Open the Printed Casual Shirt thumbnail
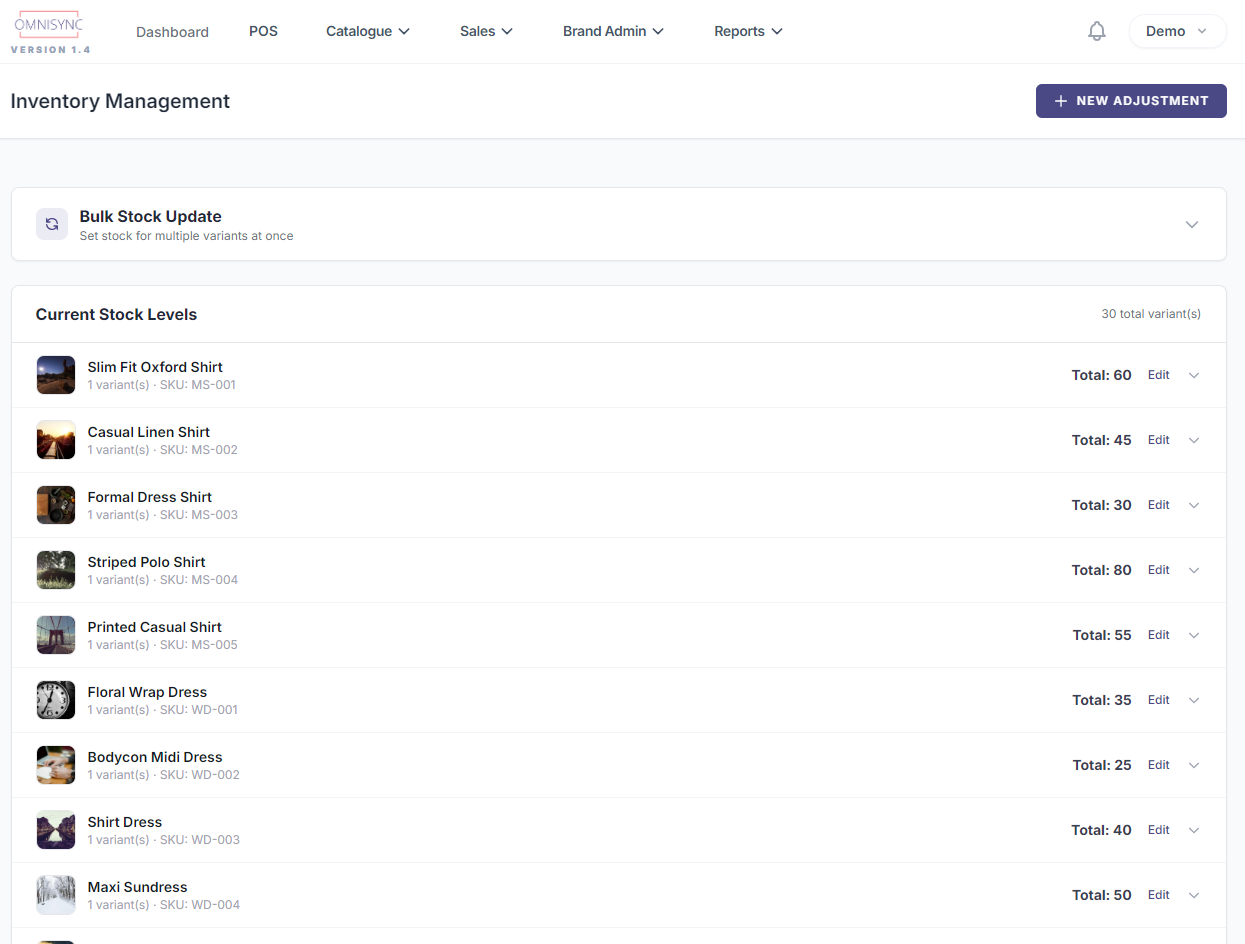This screenshot has width=1245, height=944. 56,635
